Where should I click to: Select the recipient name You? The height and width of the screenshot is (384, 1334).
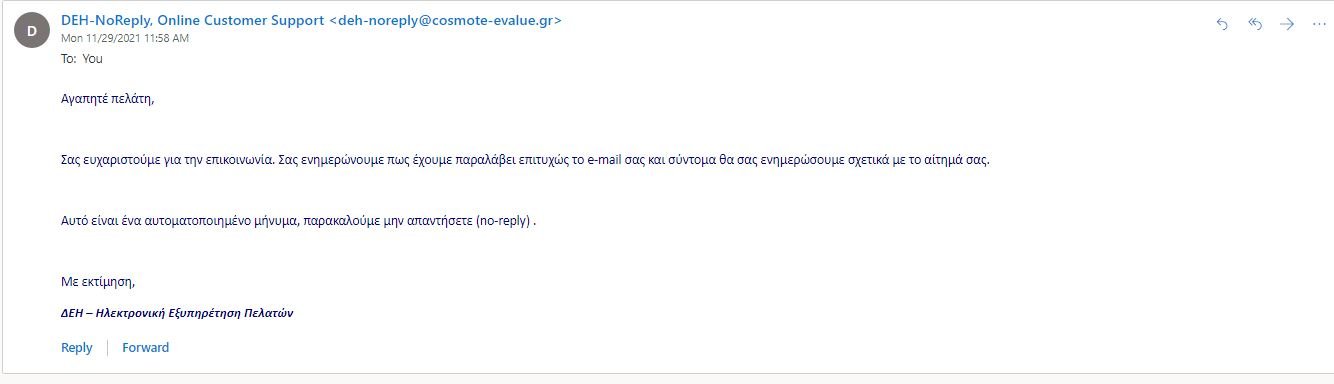tap(93, 59)
